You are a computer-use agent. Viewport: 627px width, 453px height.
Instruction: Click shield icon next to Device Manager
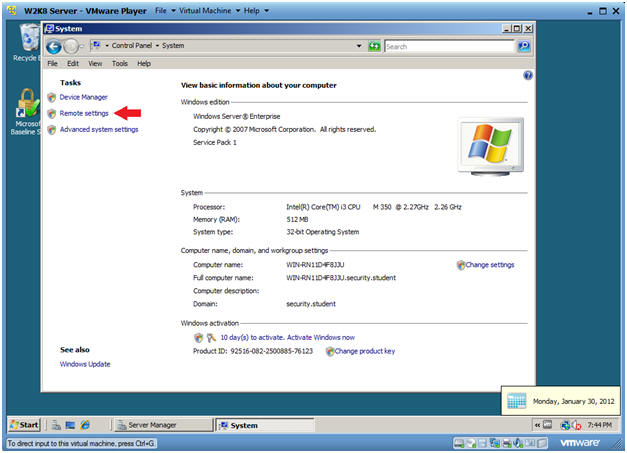[52, 97]
